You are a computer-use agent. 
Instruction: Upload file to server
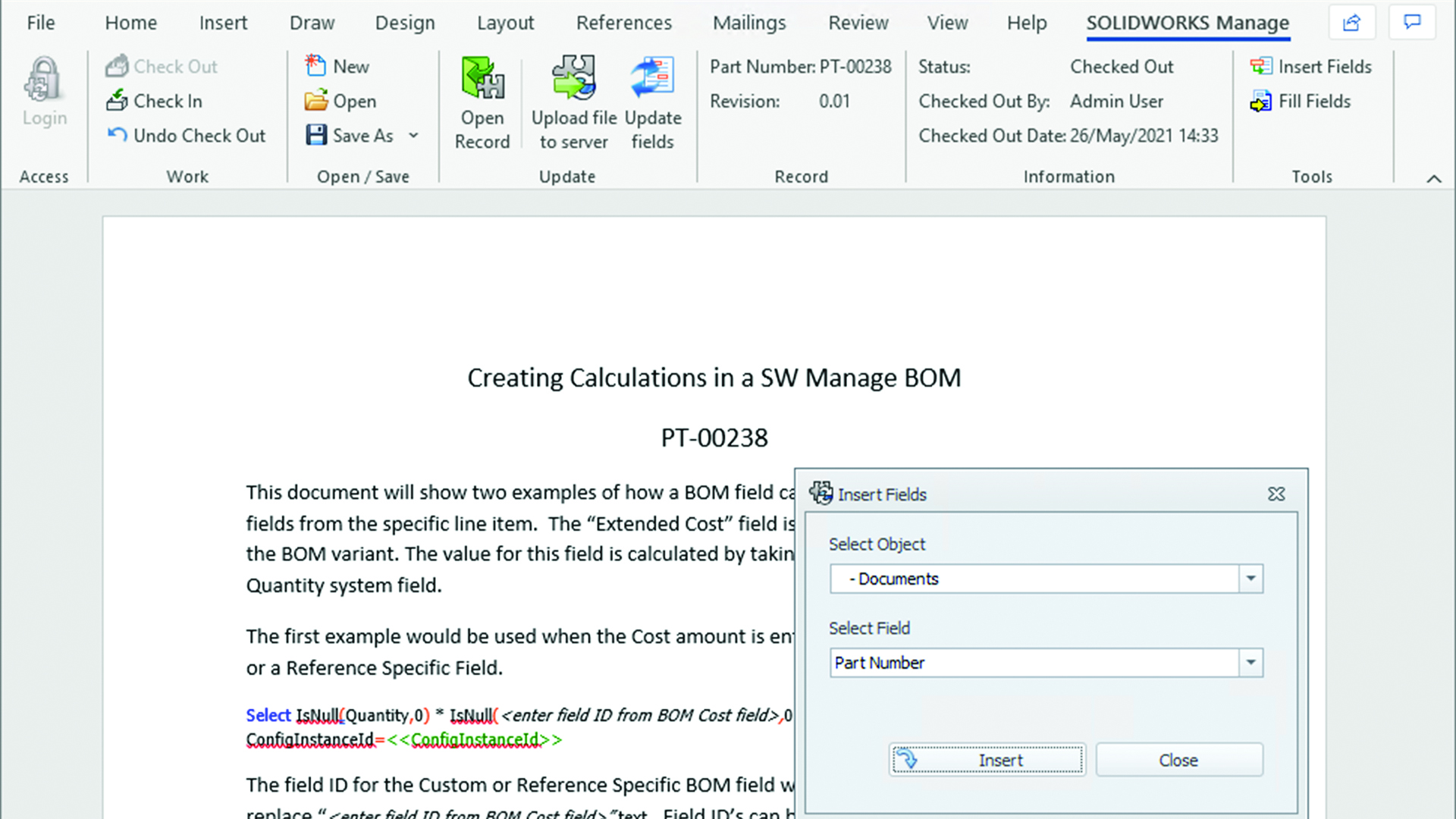tap(574, 103)
